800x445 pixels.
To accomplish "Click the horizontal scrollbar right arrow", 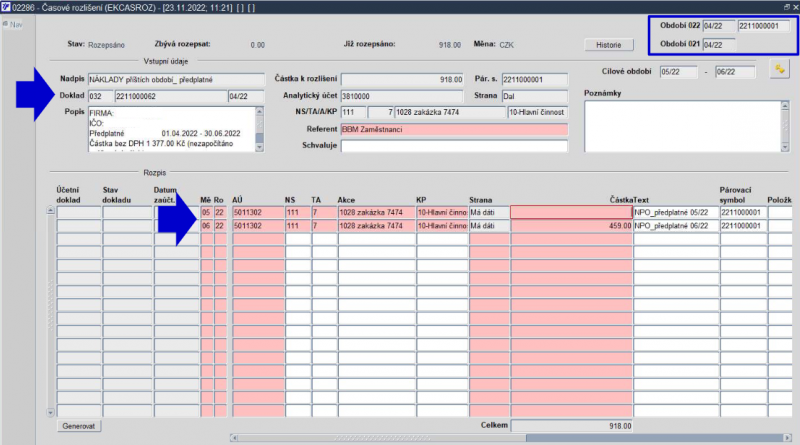I will point(787,437).
